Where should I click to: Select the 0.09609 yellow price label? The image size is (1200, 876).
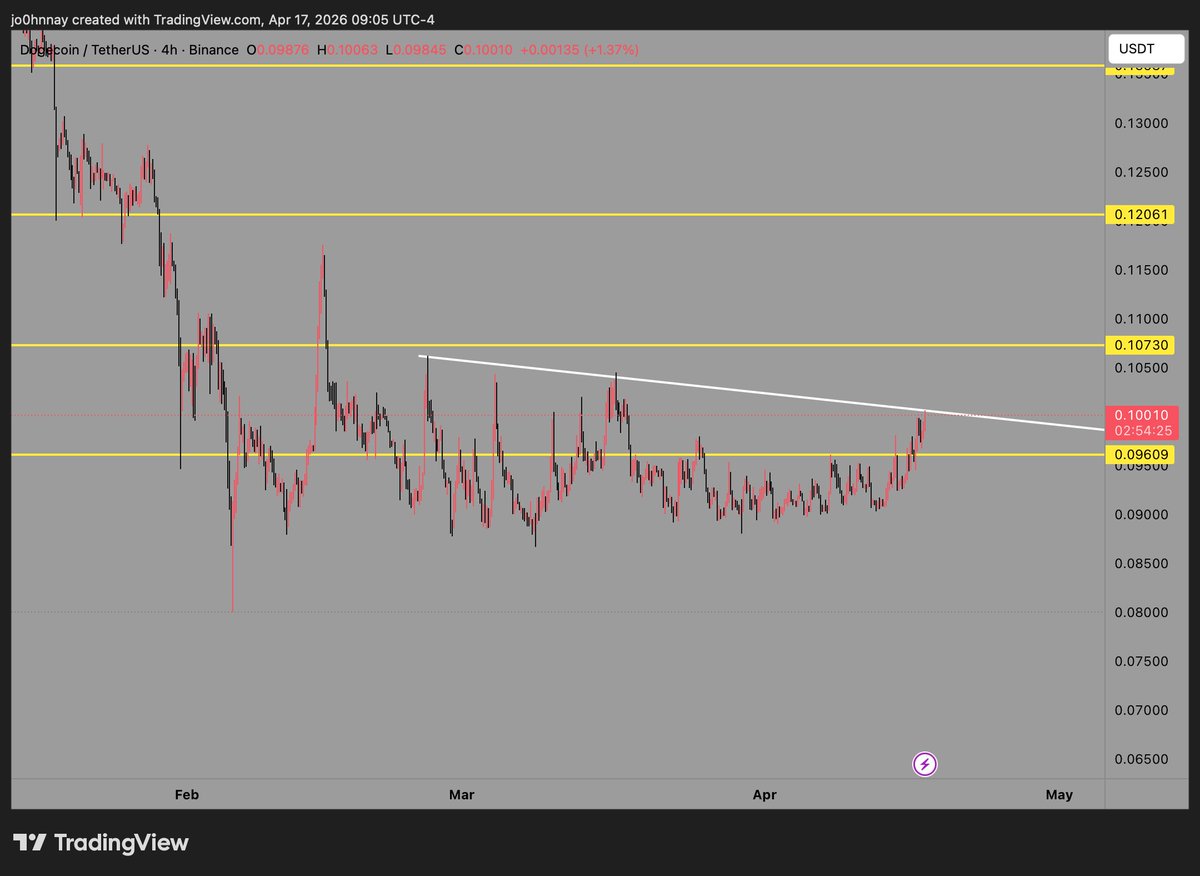pyautogui.click(x=1139, y=455)
